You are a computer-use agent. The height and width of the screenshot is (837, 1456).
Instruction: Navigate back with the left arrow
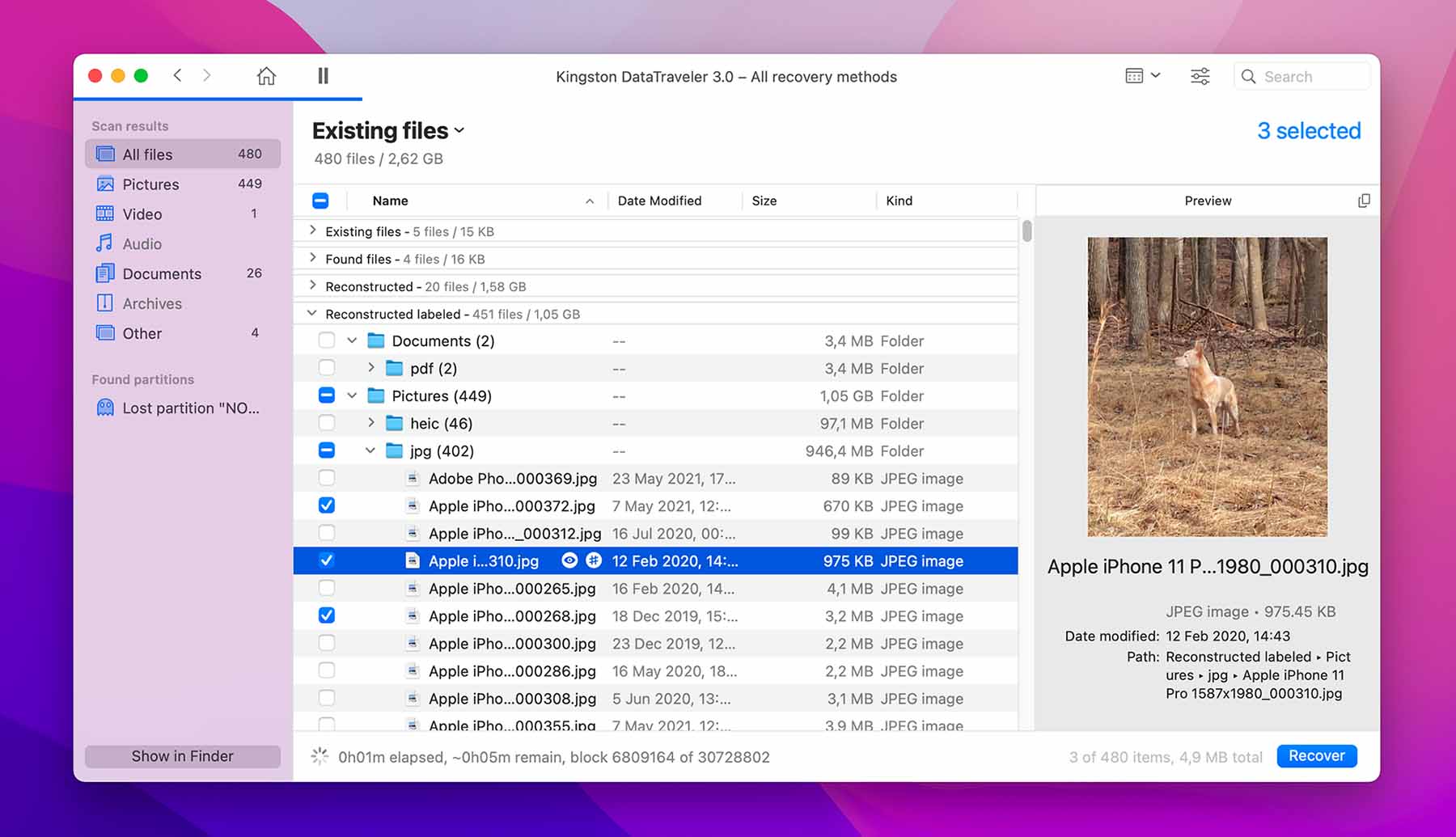pyautogui.click(x=177, y=76)
